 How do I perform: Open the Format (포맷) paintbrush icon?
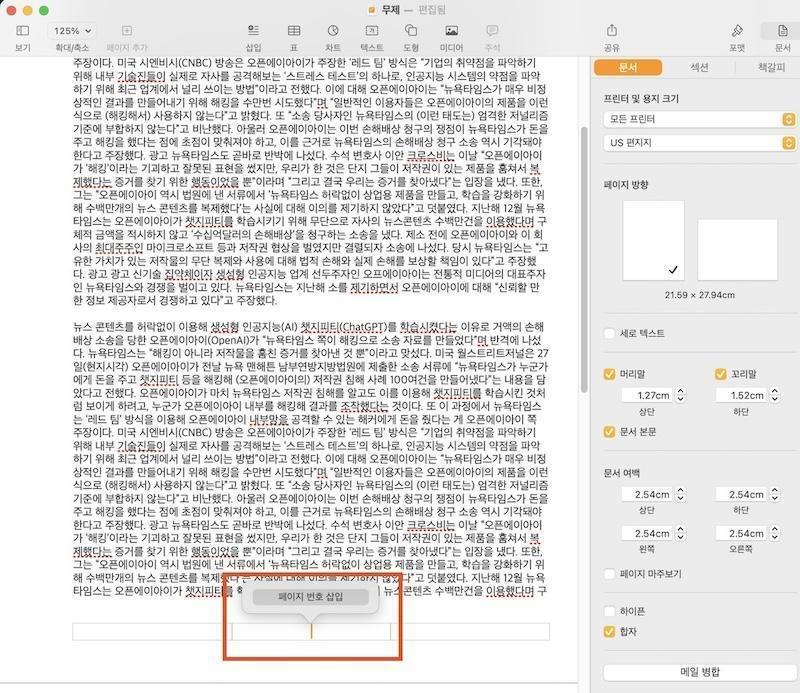tap(737, 31)
